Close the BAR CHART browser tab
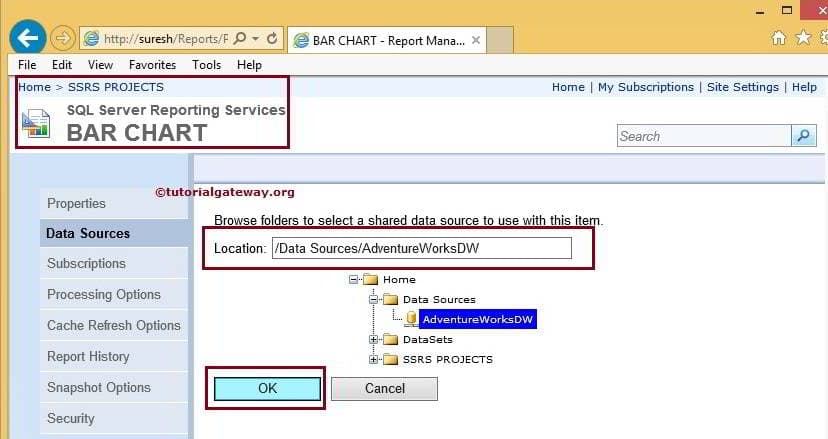828x439 pixels. pyautogui.click(x=476, y=40)
